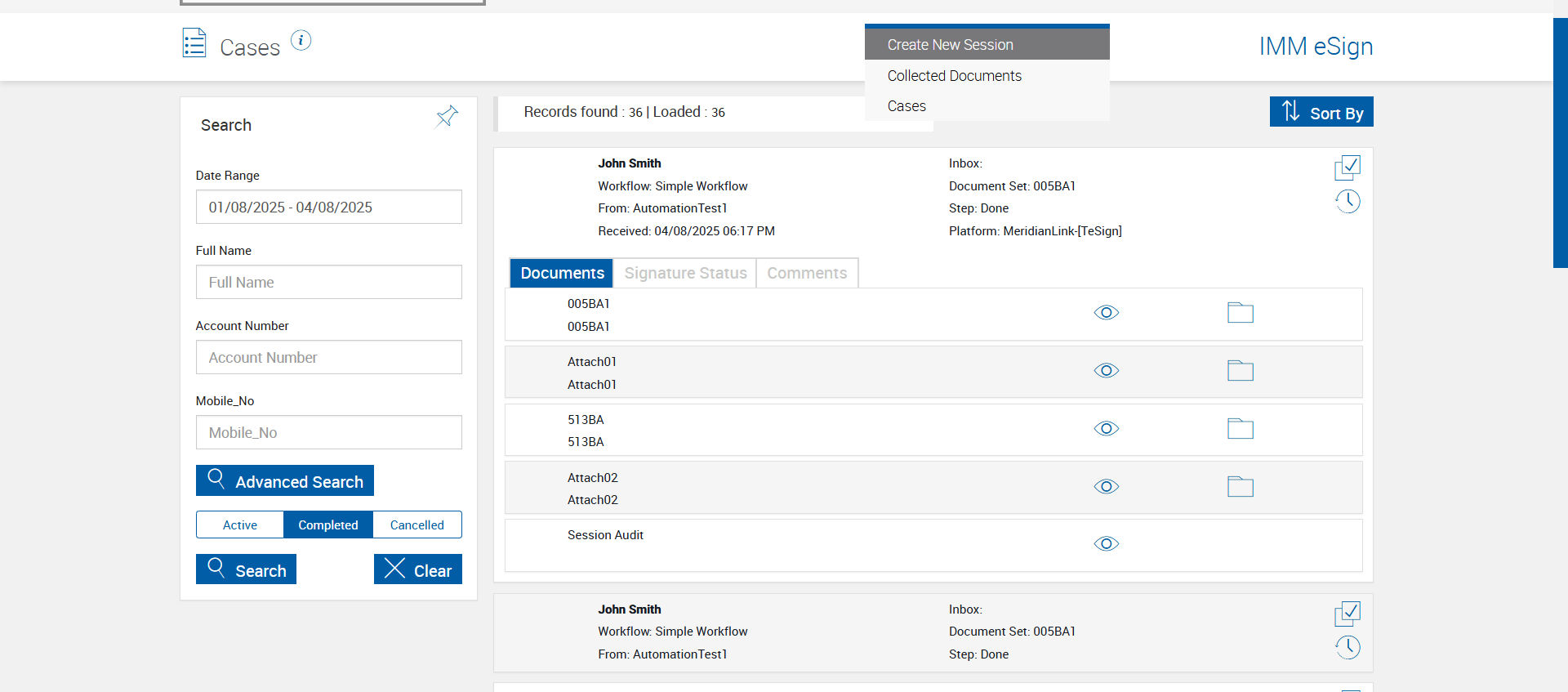The width and height of the screenshot is (1568, 692).
Task: Click the Advanced Search button
Action: [x=285, y=480]
